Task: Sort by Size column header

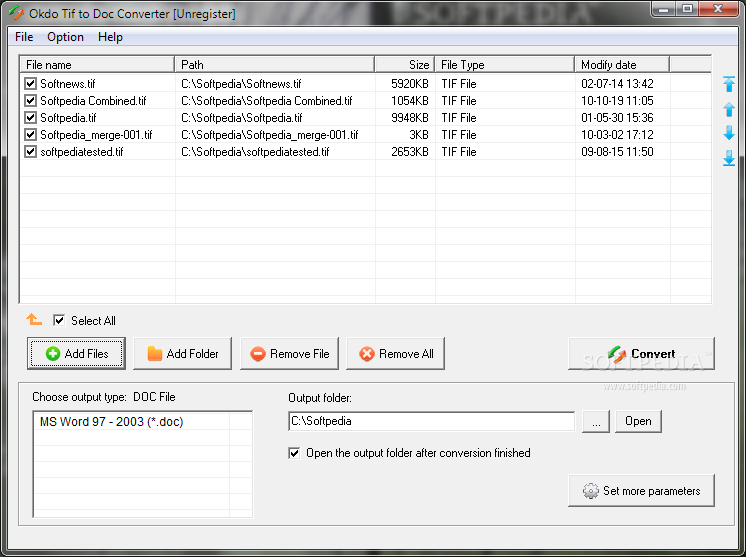Action: (x=404, y=65)
